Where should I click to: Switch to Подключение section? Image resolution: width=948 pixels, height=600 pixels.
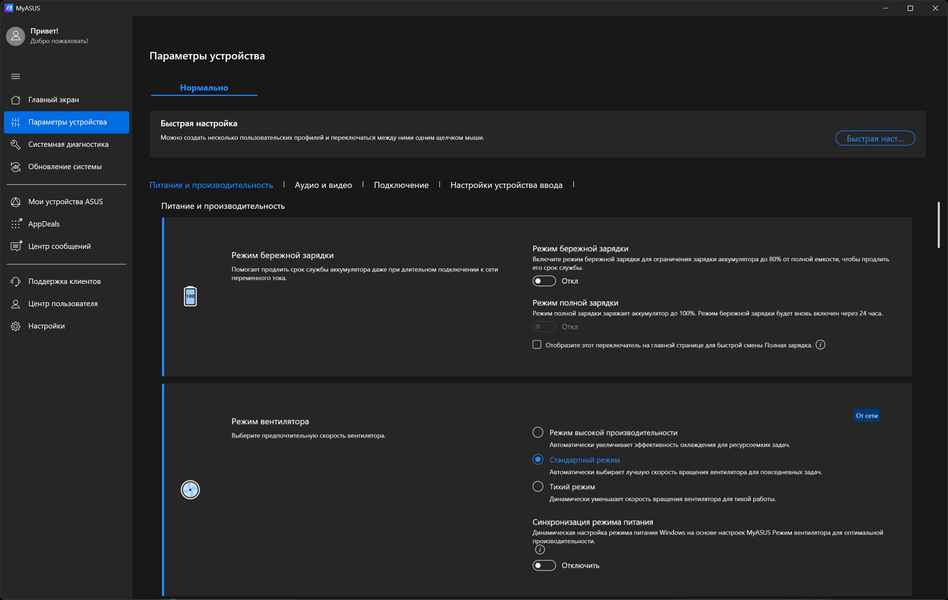coord(401,185)
